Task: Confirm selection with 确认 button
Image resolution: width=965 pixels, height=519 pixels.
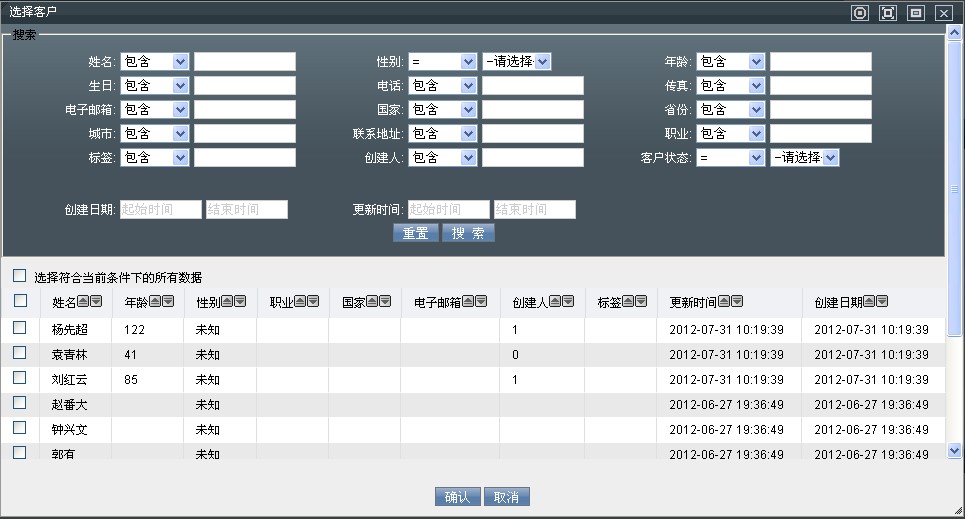Action: click(x=456, y=497)
